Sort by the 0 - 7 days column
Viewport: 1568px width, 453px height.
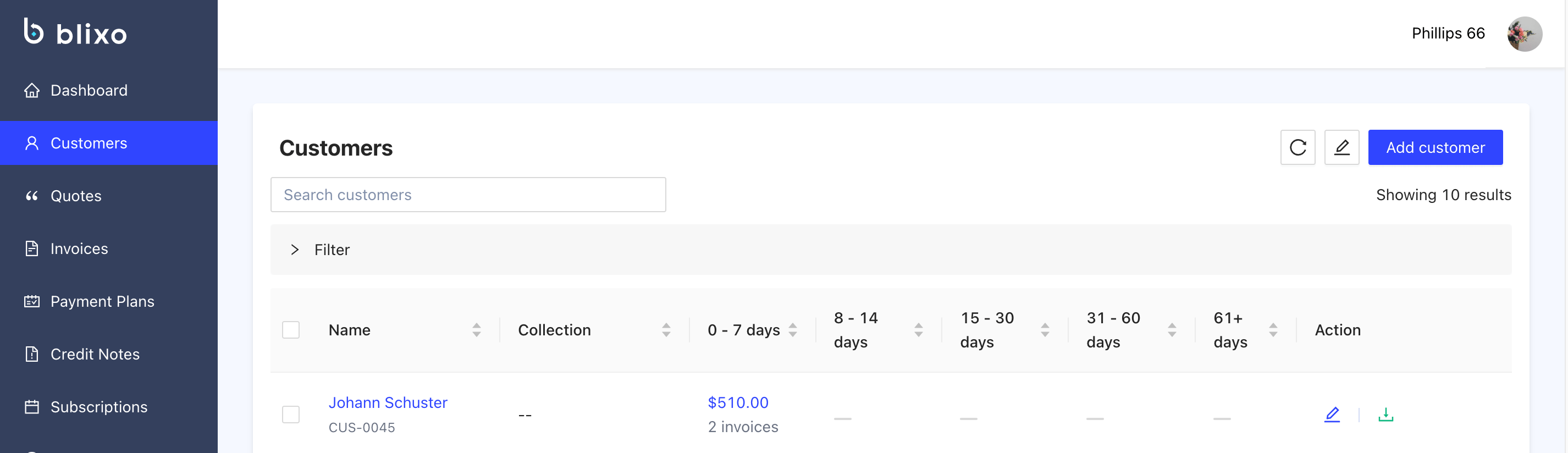[x=793, y=330]
